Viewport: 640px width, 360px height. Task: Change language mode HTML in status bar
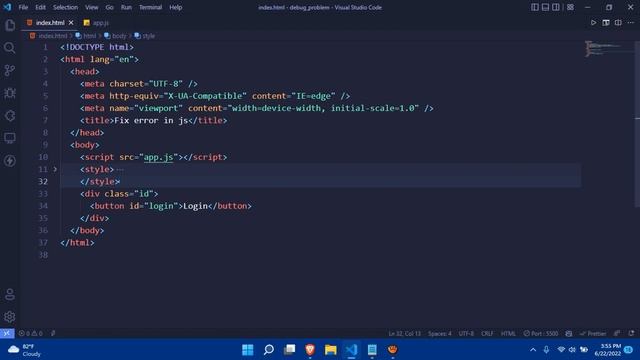pos(508,333)
